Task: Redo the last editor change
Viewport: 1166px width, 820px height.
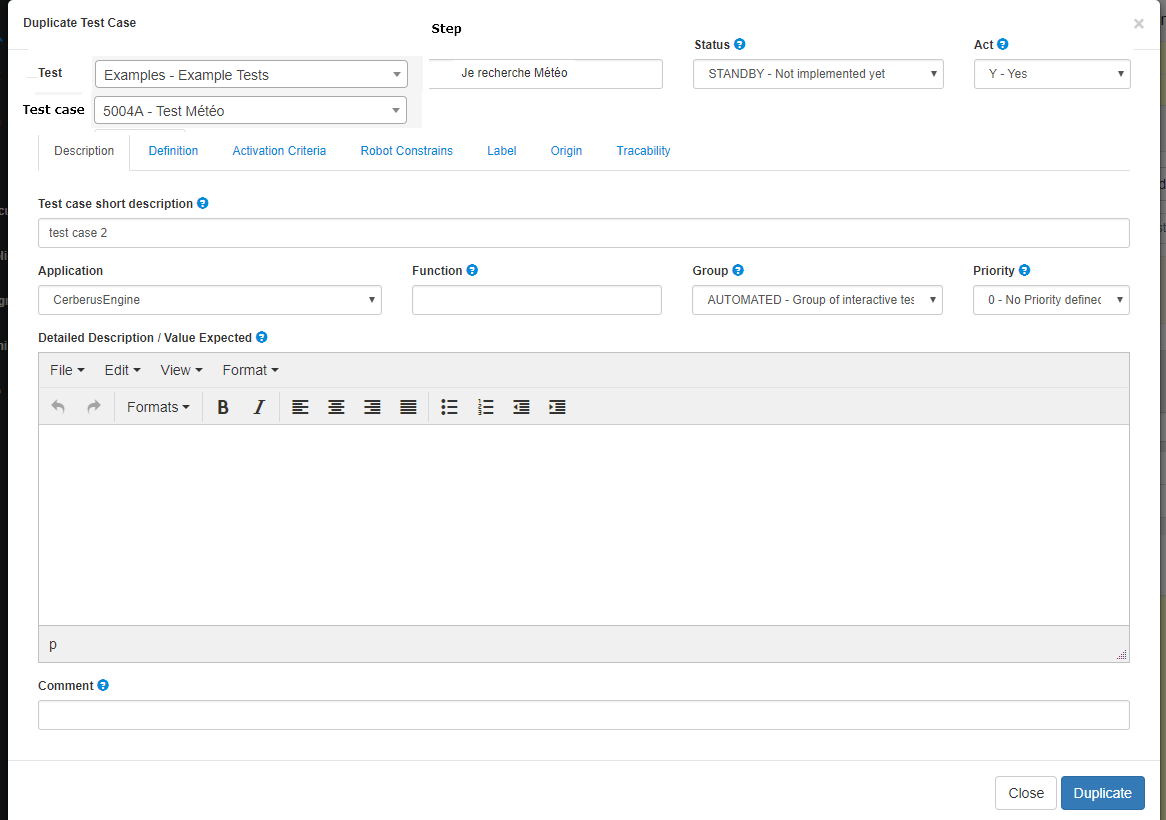Action: coord(94,407)
